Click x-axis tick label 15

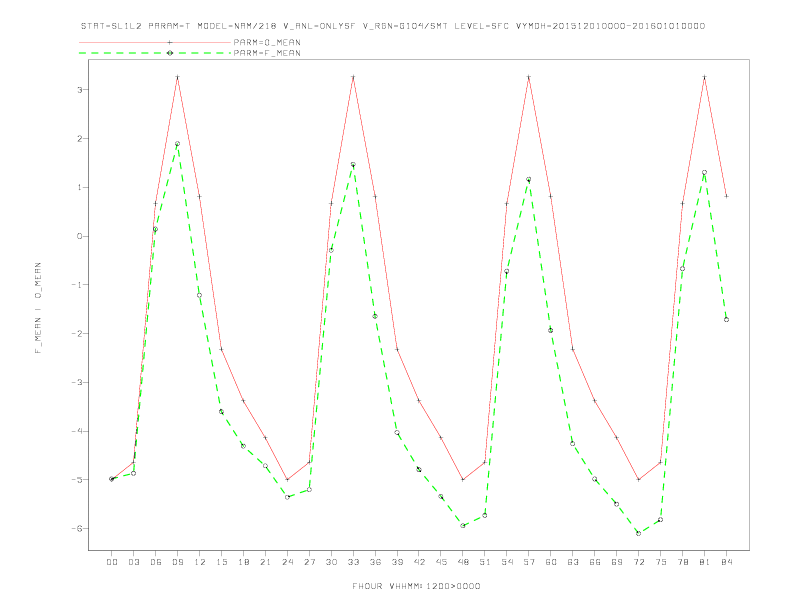tap(221, 562)
